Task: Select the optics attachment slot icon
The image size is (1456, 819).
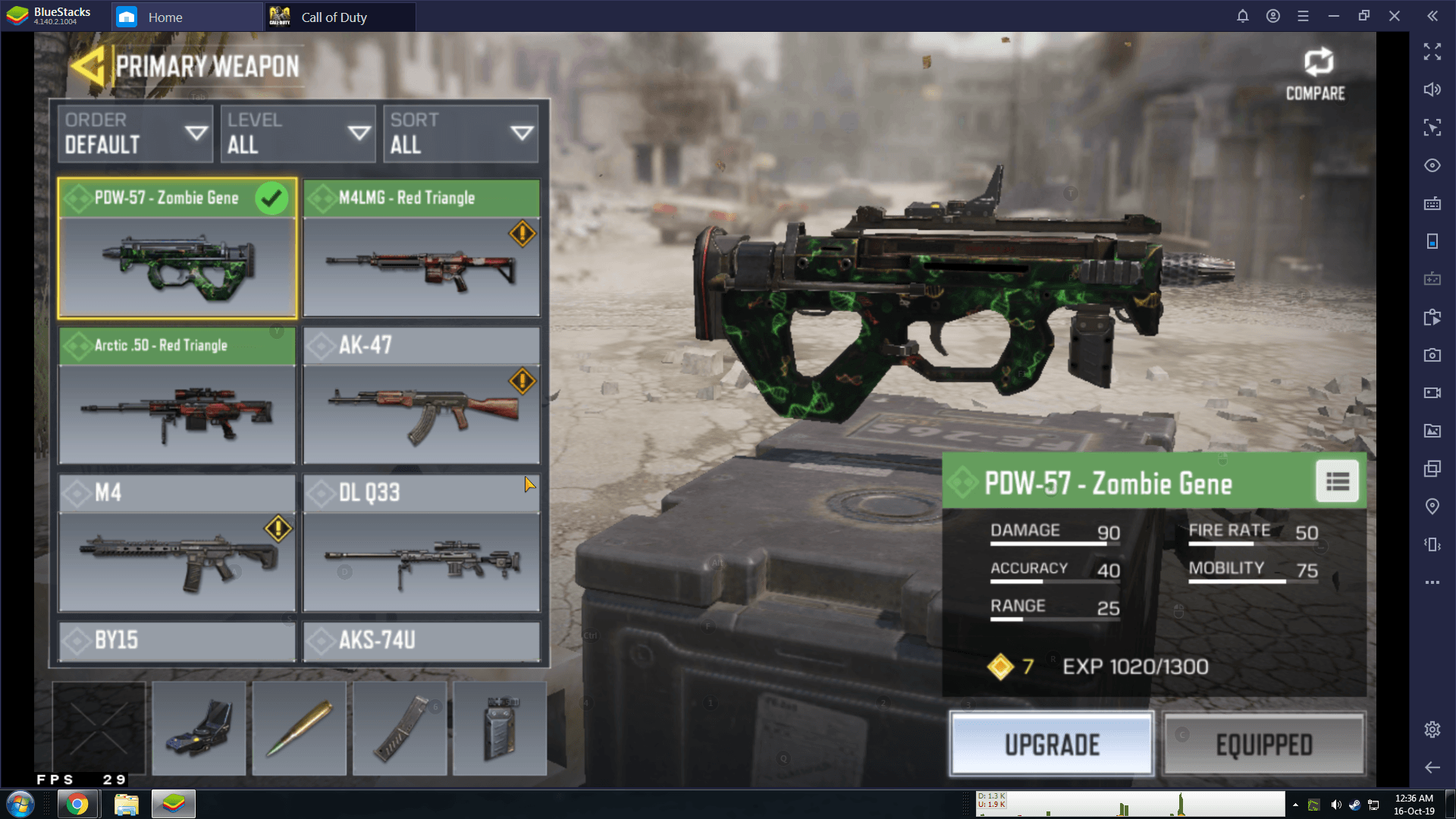Action: tap(197, 729)
